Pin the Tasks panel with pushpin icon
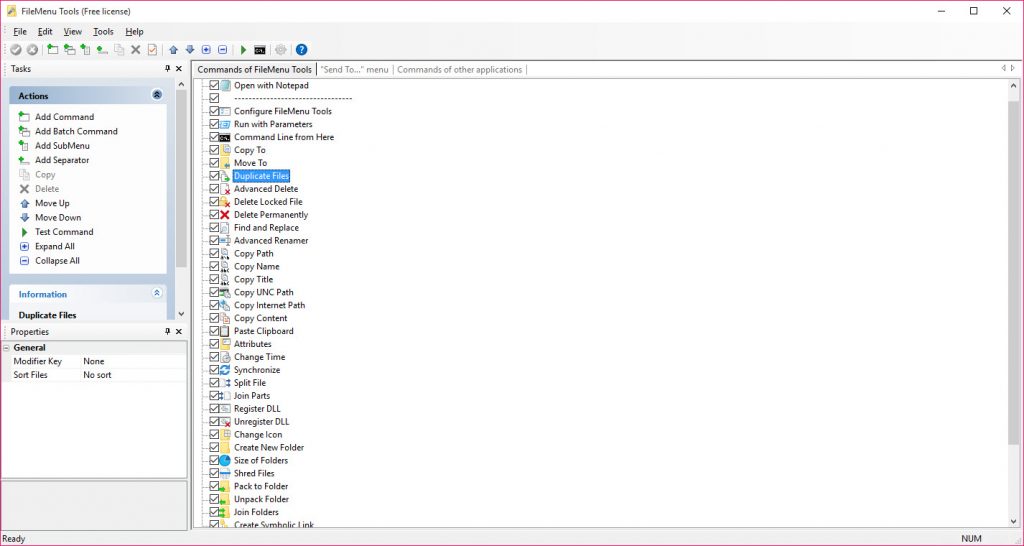The image size is (1024, 546). [x=167, y=69]
